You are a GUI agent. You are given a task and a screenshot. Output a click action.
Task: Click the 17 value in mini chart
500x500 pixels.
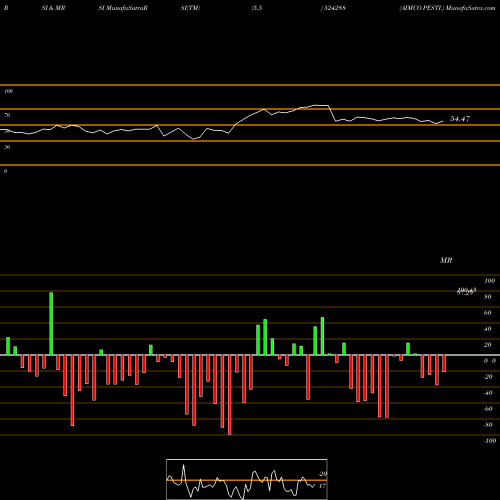322,486
